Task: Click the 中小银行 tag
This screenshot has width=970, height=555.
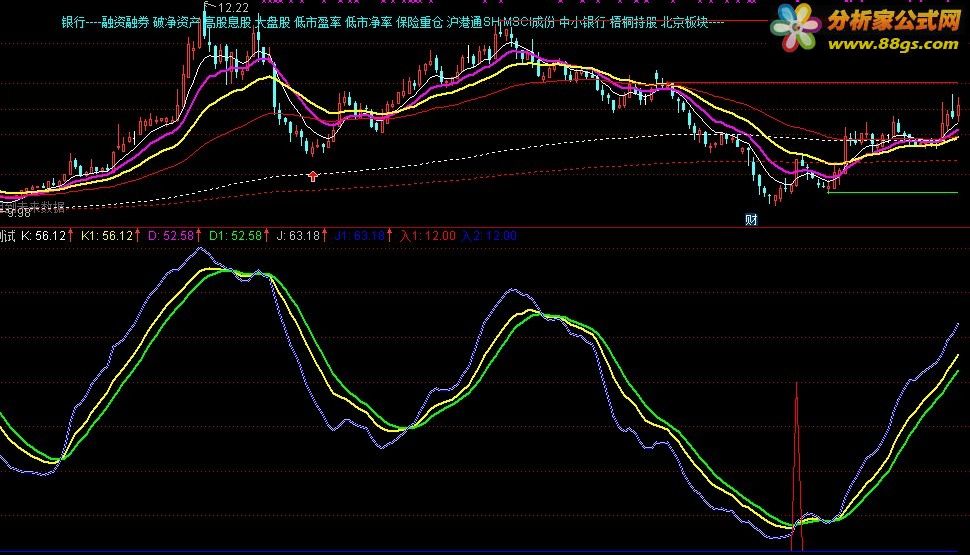Action: pyautogui.click(x=582, y=23)
